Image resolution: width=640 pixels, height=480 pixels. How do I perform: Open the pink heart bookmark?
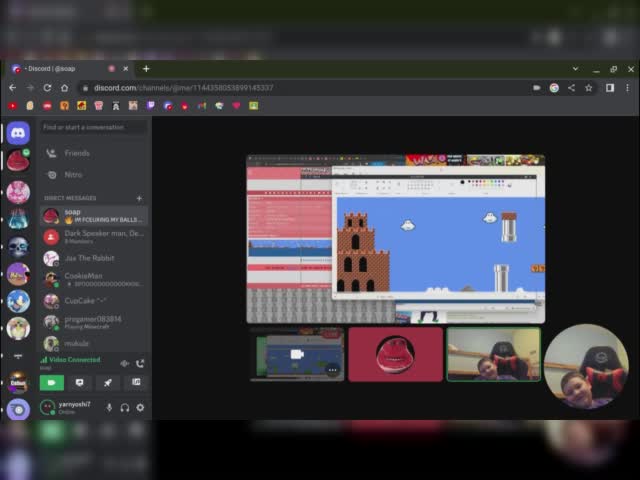[236, 106]
